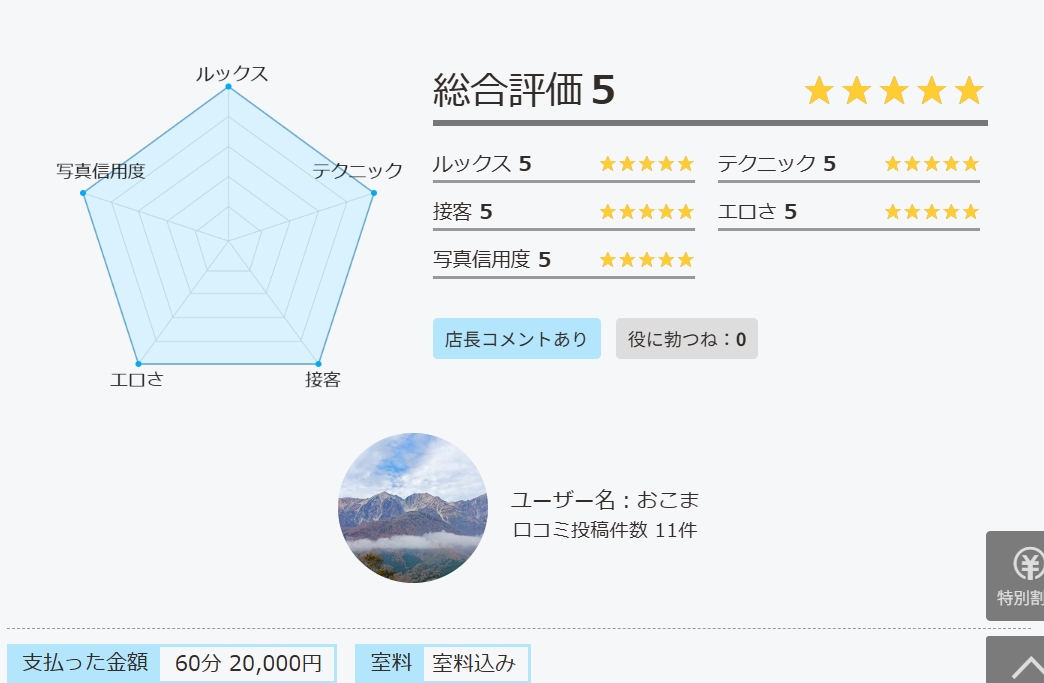Click the エロさ label under radar chart
The image size is (1044, 683).
pyautogui.click(x=137, y=380)
